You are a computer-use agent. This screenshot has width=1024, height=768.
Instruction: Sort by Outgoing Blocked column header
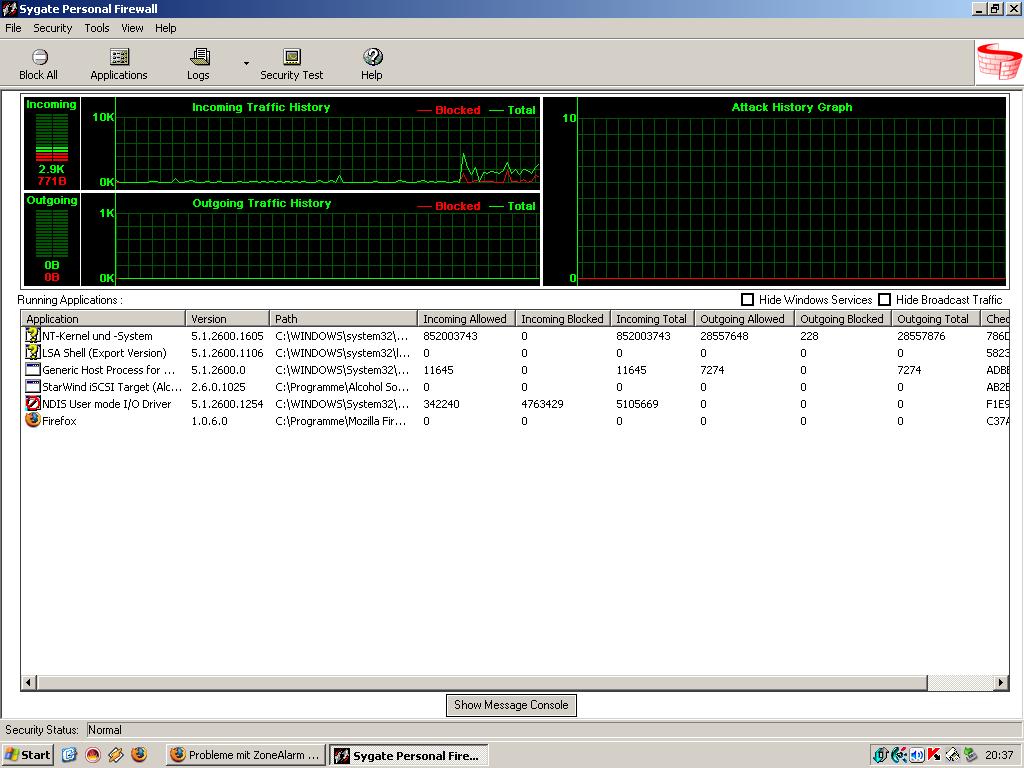[x=843, y=319]
